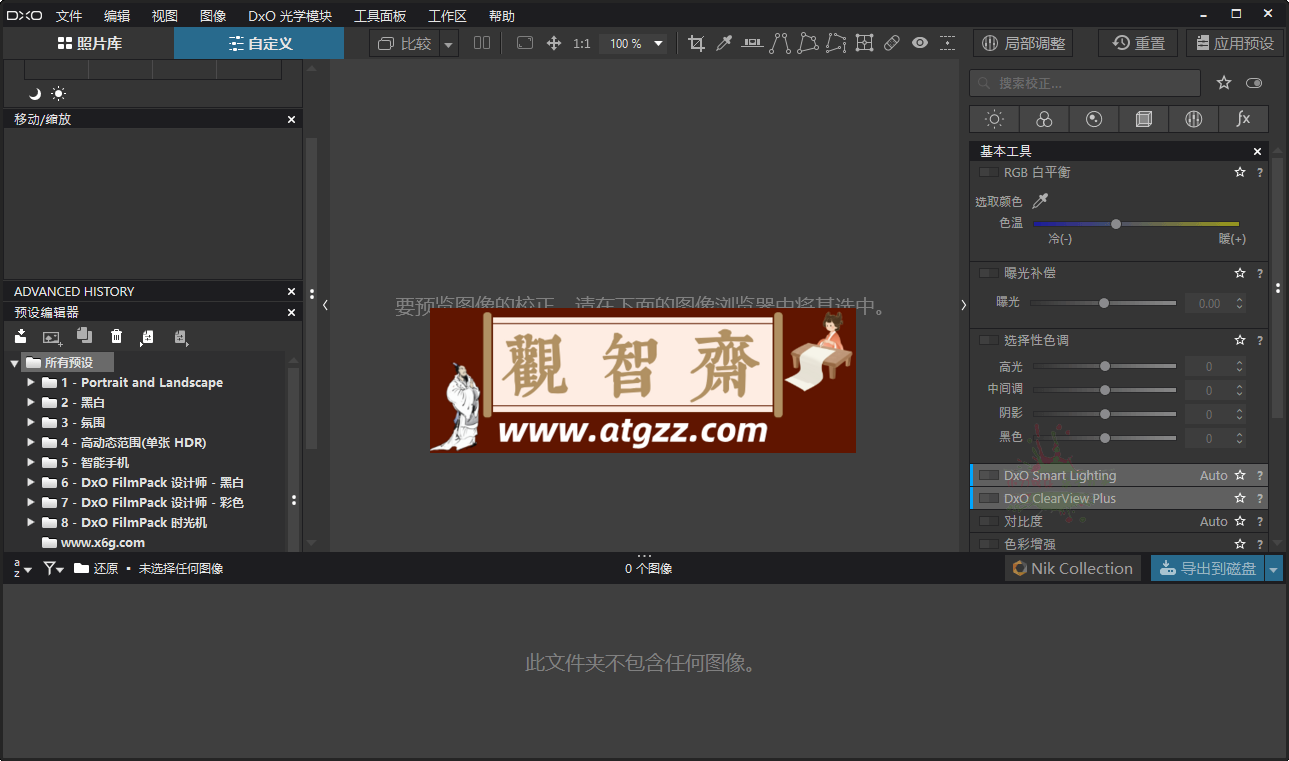Open the image filter funnel dropdown
Viewport: 1289px width, 761px height.
click(x=53, y=568)
